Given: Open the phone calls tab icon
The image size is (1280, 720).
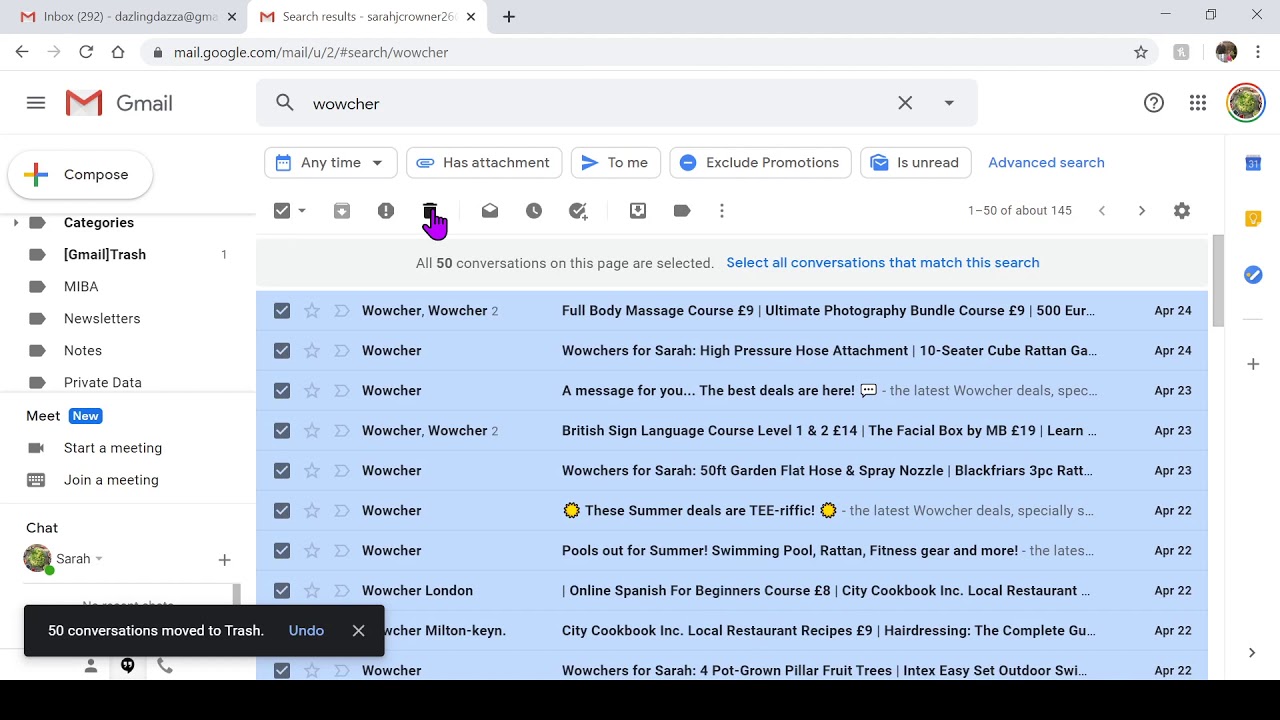Looking at the screenshot, I should pyautogui.click(x=165, y=666).
